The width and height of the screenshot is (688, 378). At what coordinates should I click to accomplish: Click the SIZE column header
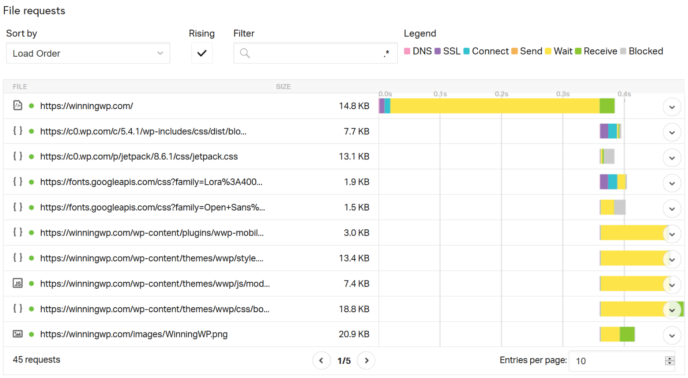(283, 86)
